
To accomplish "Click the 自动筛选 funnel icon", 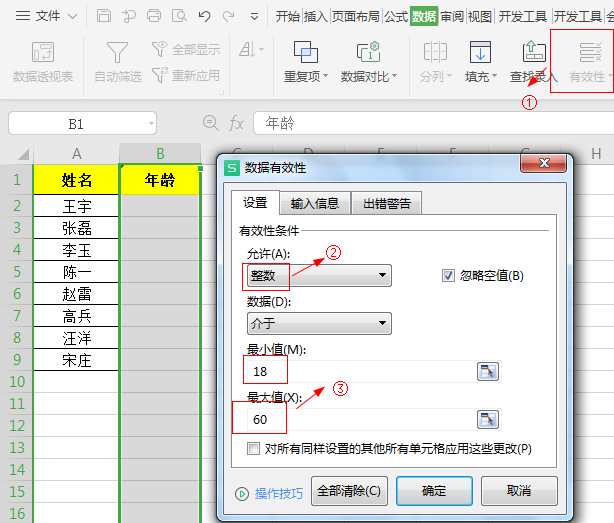I will pos(117,52).
